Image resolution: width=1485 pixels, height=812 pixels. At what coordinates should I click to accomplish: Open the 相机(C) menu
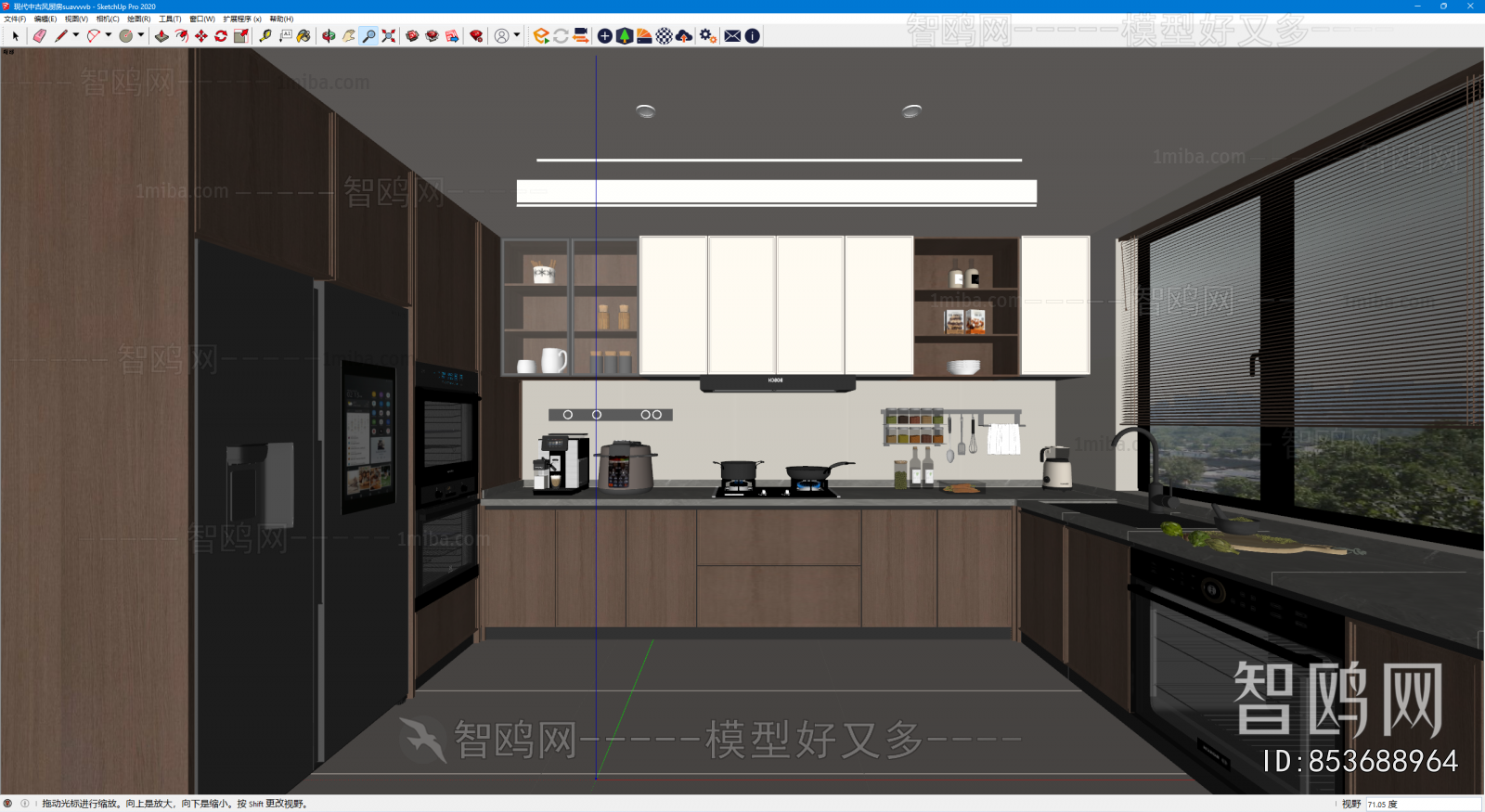coord(108,19)
